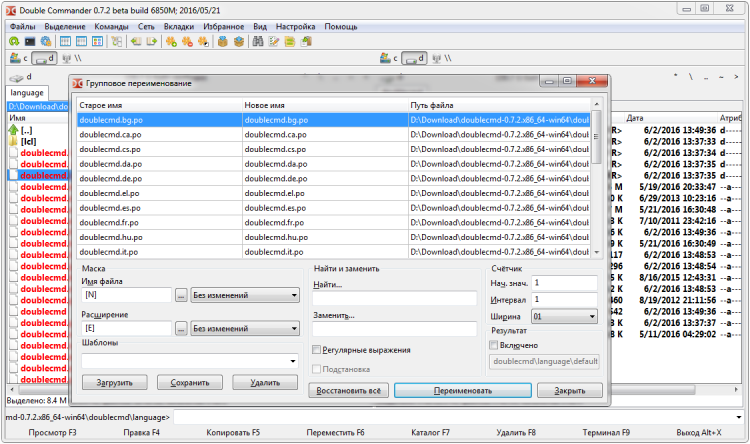Select the doublecmd.fr.po row in Старое имя
Viewport: 750px width, 444px height.
click(159, 222)
